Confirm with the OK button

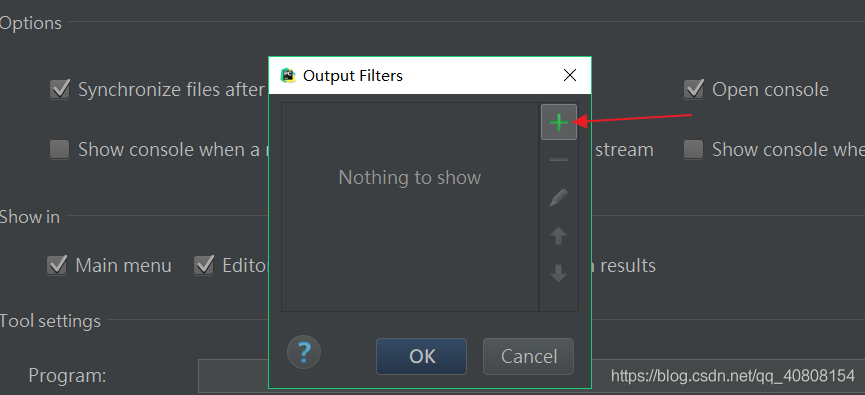click(421, 356)
